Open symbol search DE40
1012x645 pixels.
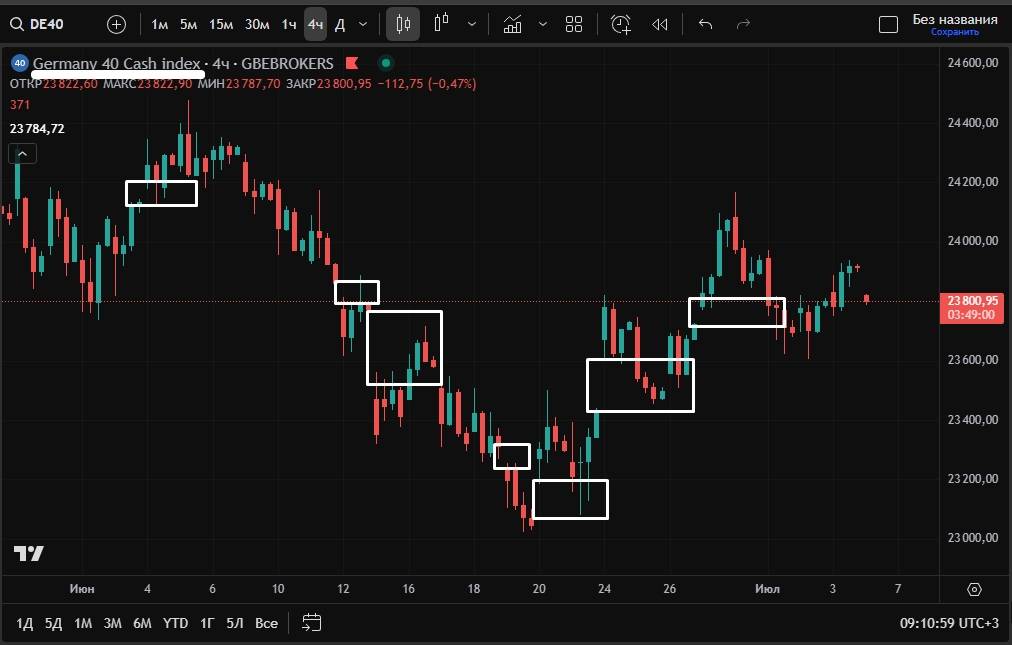point(37,25)
